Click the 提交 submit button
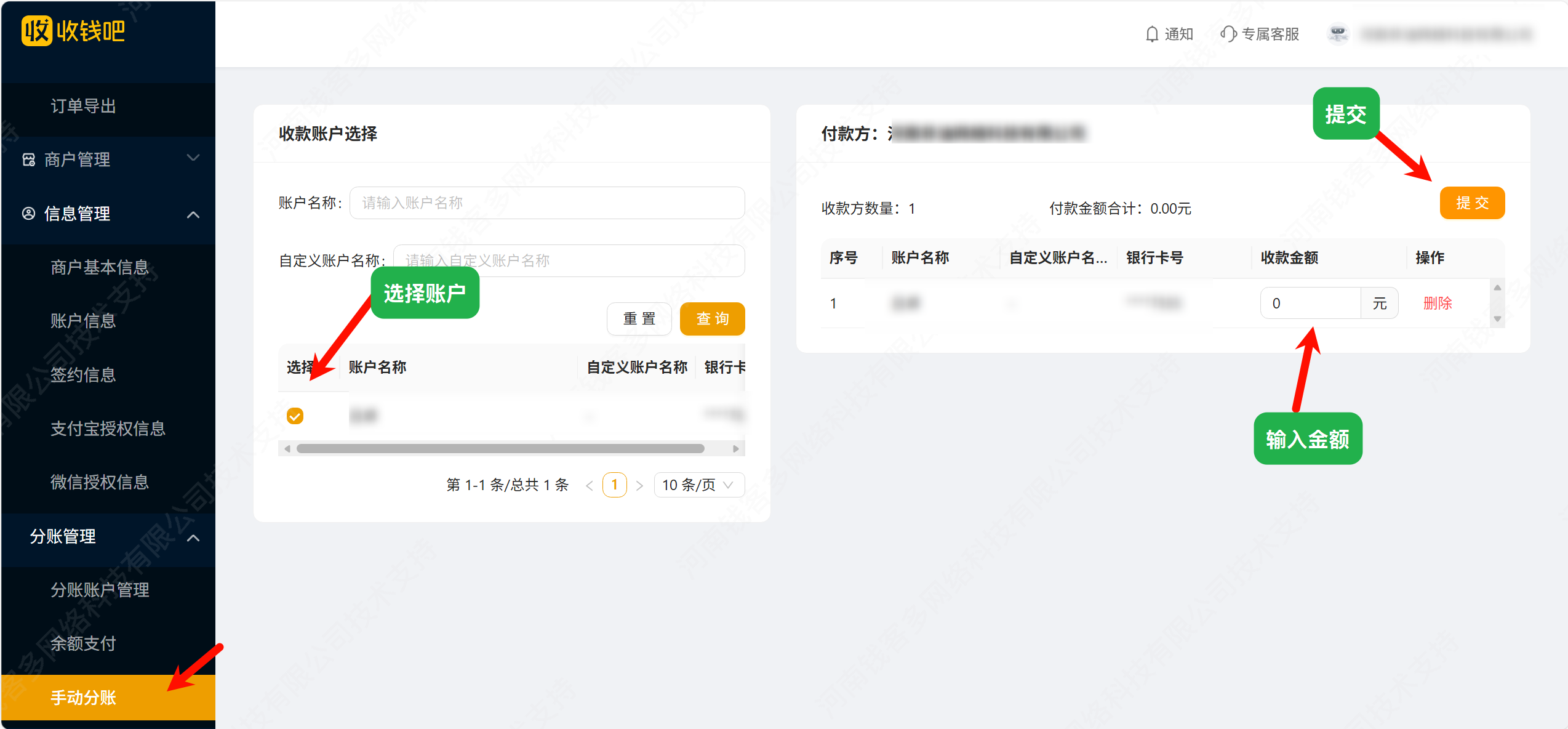This screenshot has height=729, width=1568. tap(1471, 203)
